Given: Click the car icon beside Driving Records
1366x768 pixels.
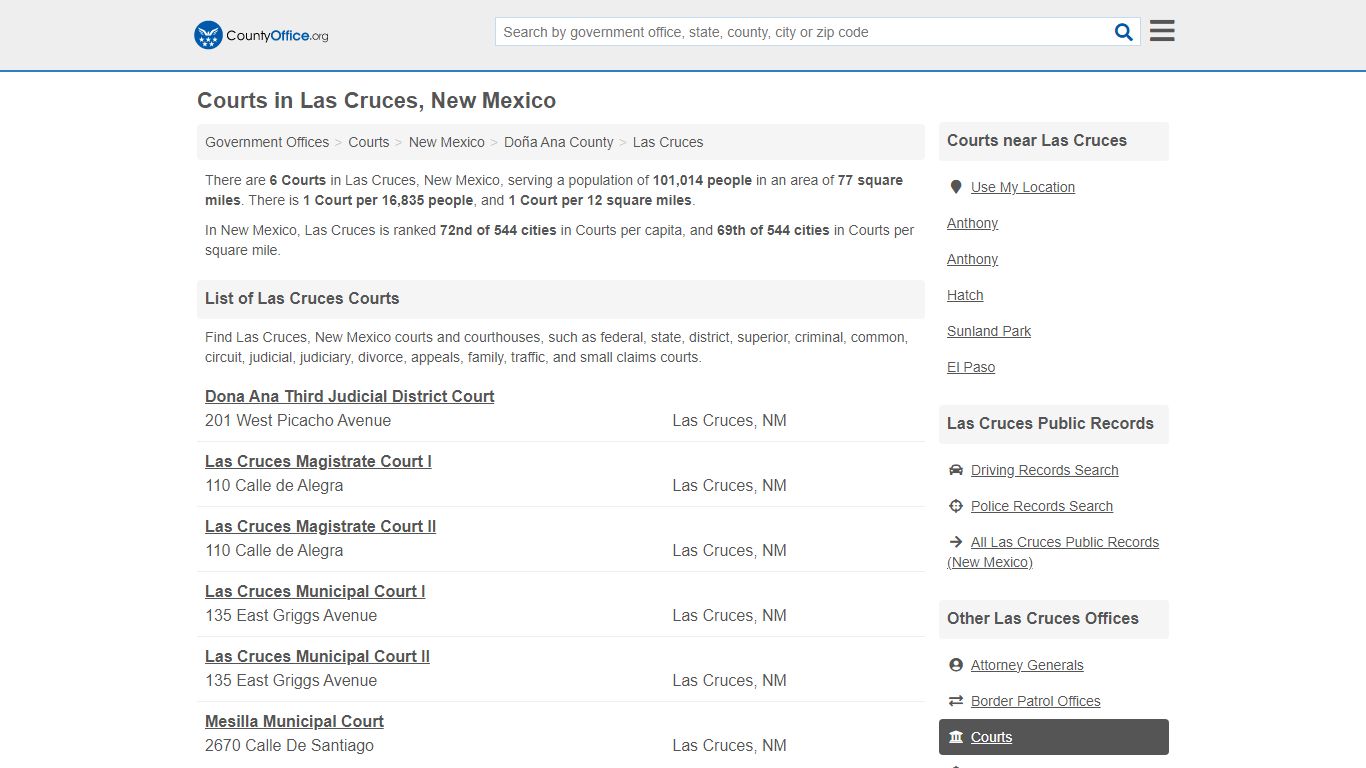Looking at the screenshot, I should pos(956,470).
